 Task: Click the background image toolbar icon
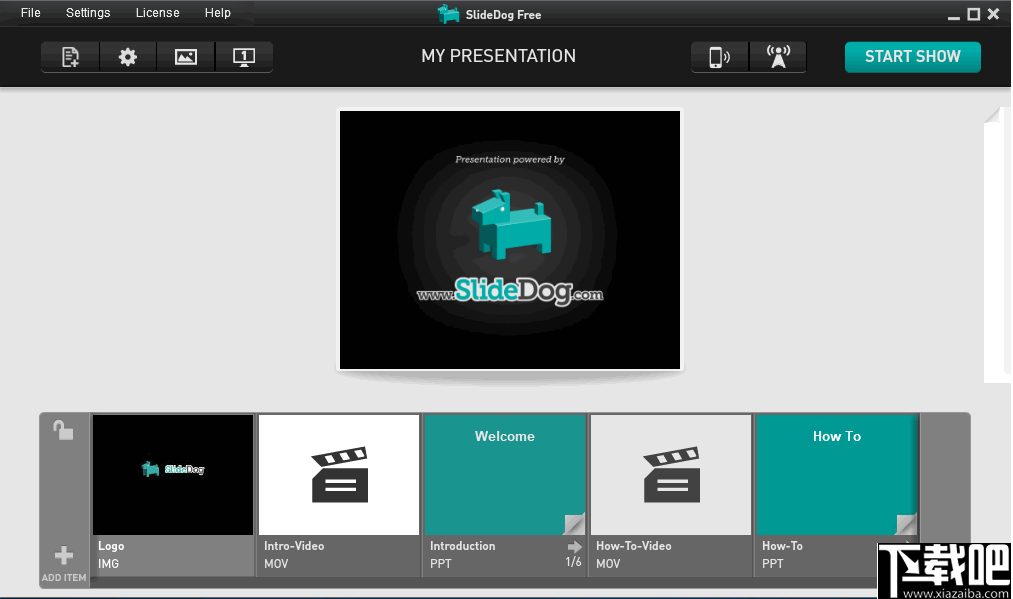coord(186,57)
